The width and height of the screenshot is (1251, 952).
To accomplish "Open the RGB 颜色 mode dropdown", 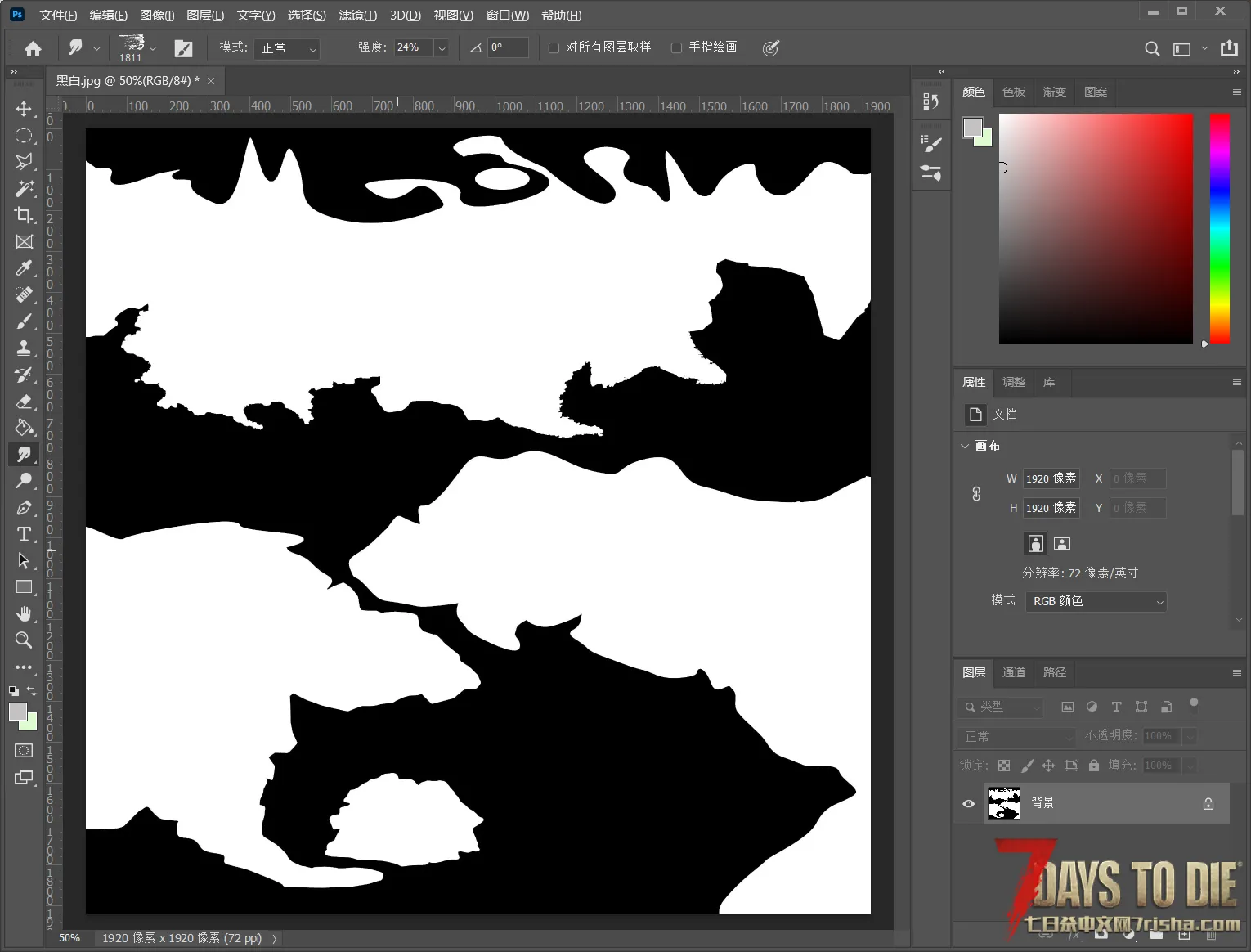I will pos(1096,601).
